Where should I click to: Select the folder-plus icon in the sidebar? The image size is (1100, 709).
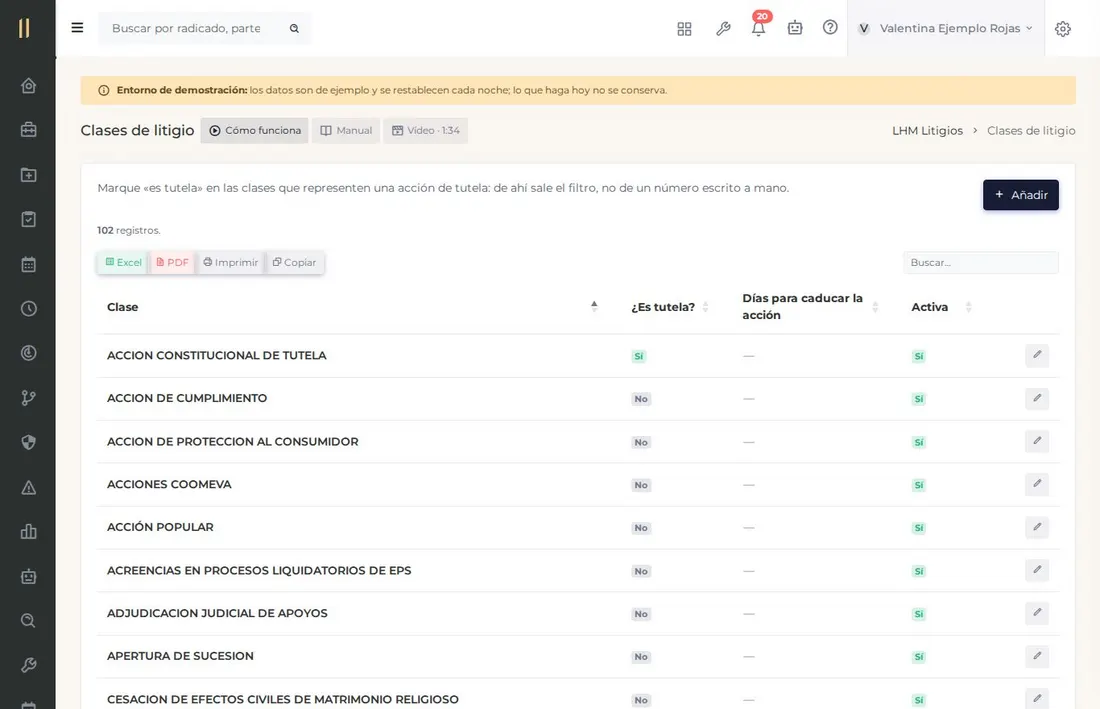point(28,175)
